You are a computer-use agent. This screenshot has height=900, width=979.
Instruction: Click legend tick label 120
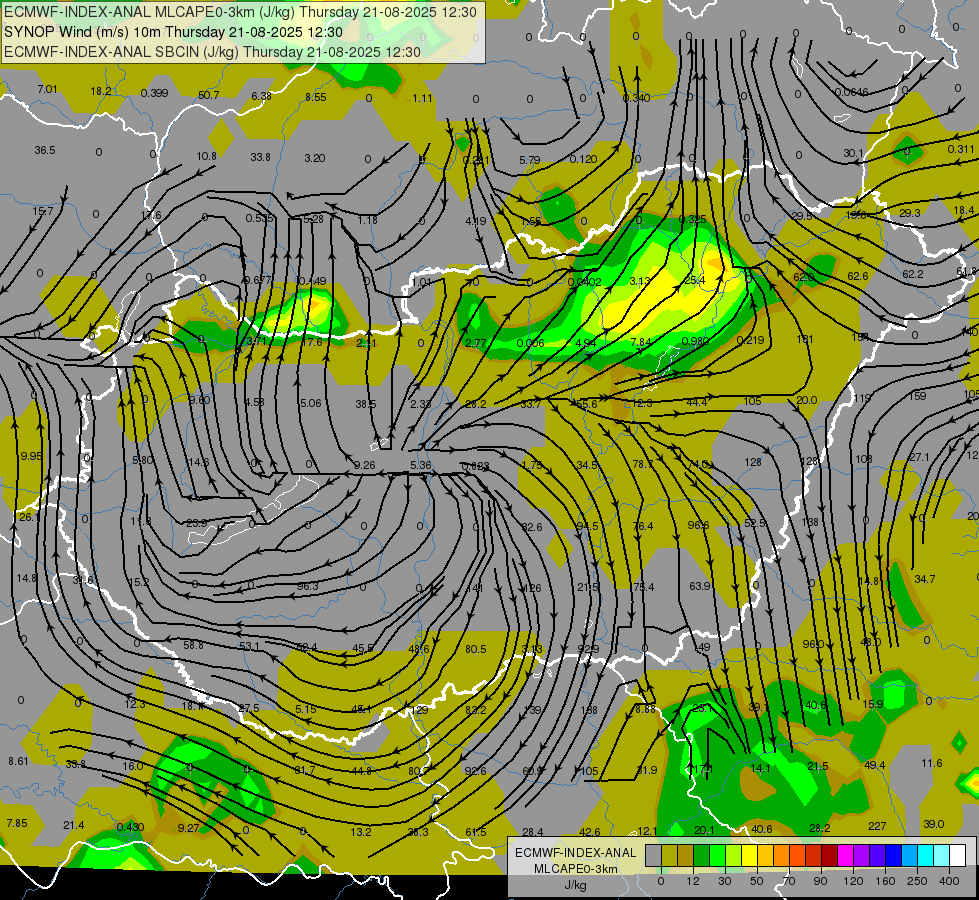[x=853, y=881]
